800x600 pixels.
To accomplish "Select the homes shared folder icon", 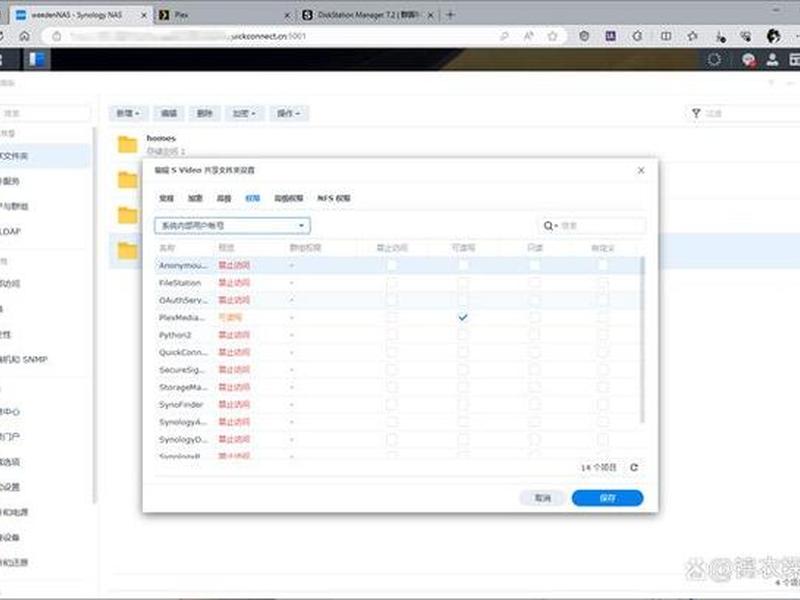I will (x=128, y=144).
